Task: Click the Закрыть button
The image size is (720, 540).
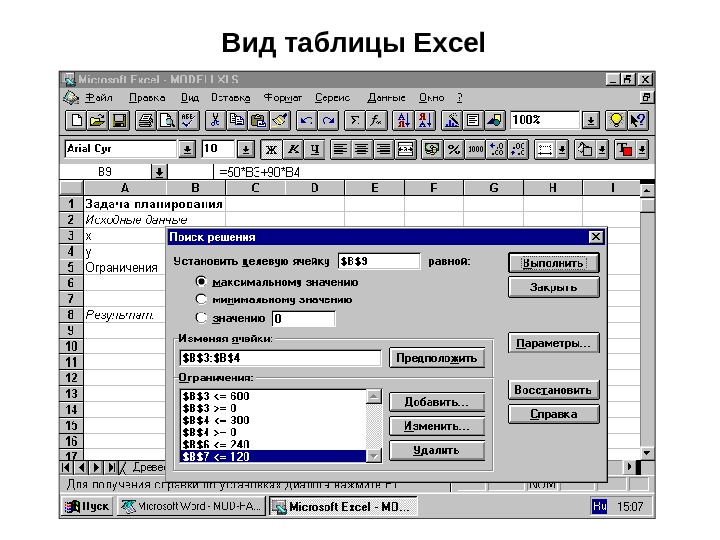Action: coord(554,287)
